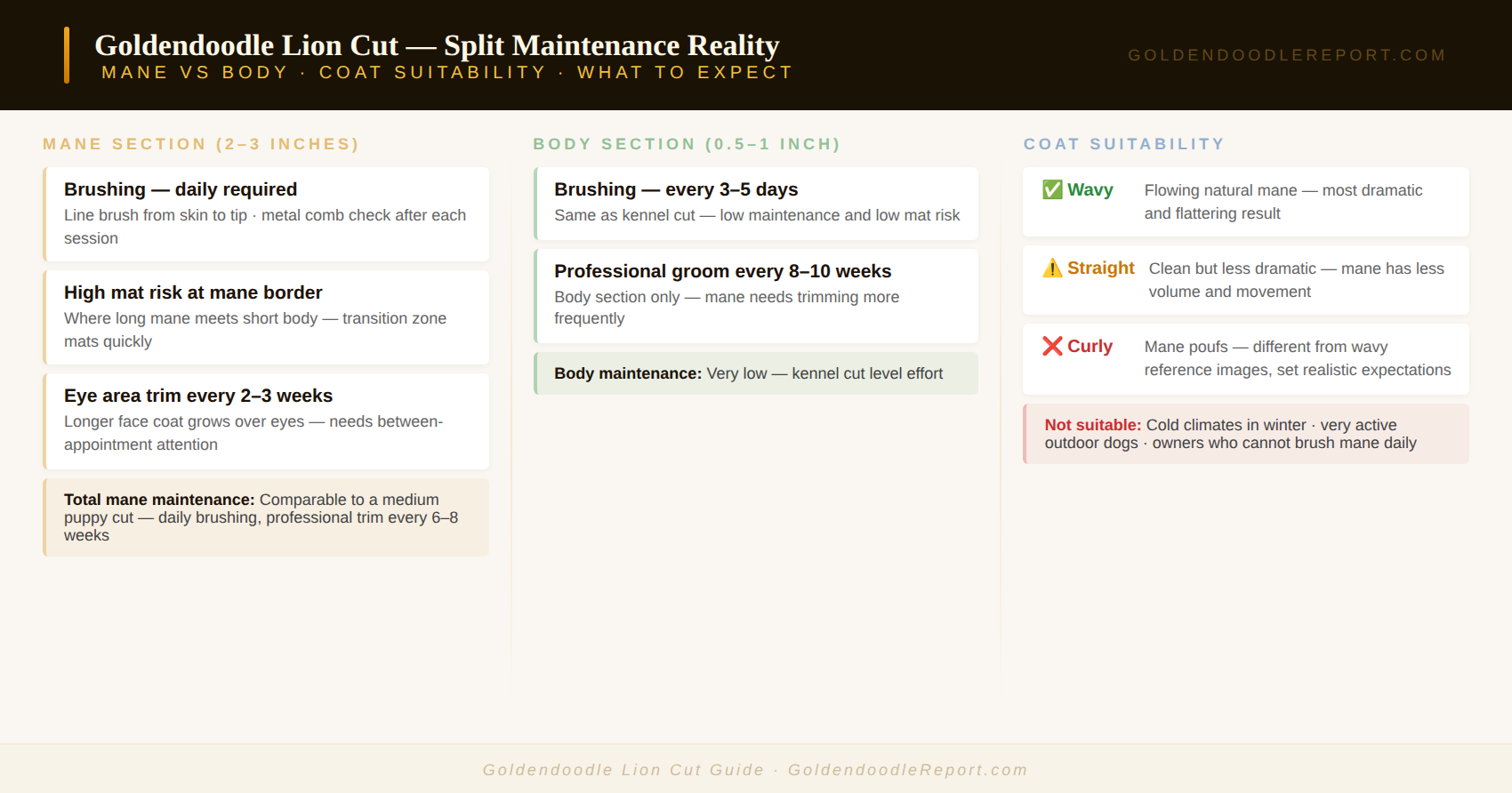The height and width of the screenshot is (793, 1512).
Task: Click the "COAT SUITABILITY" heading
Action: pos(1124,144)
